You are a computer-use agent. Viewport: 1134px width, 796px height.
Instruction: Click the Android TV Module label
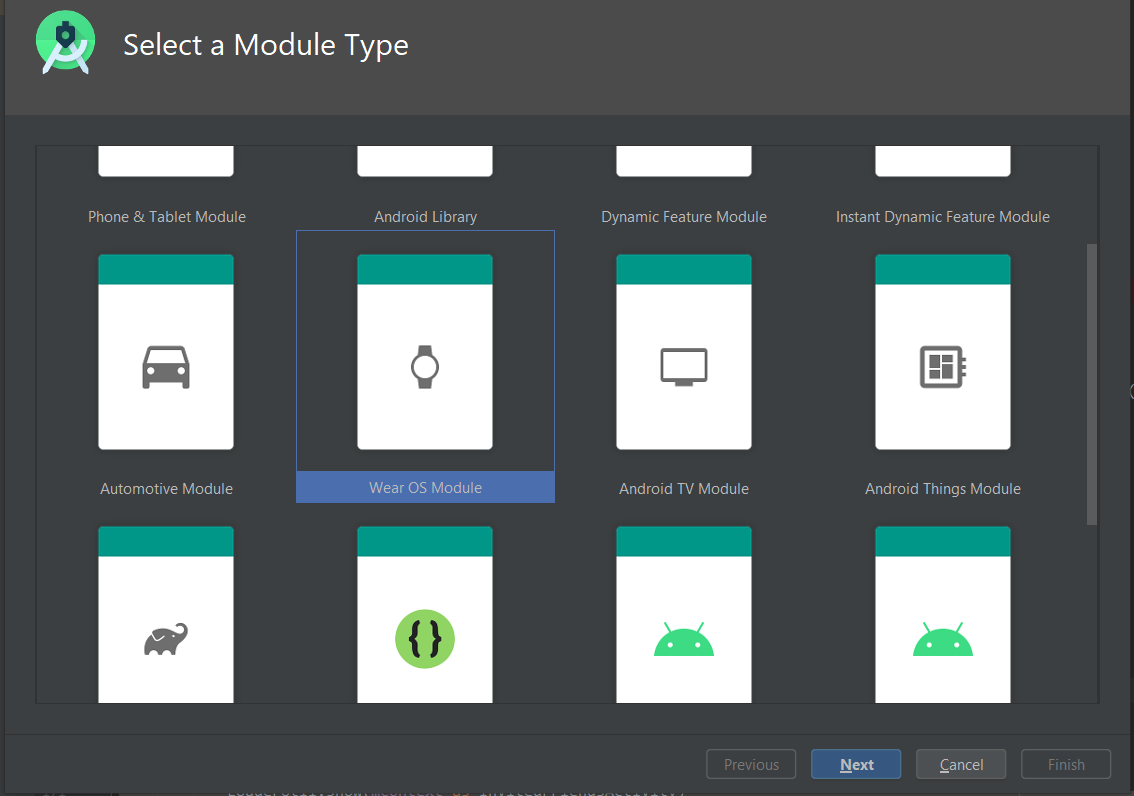coord(683,489)
